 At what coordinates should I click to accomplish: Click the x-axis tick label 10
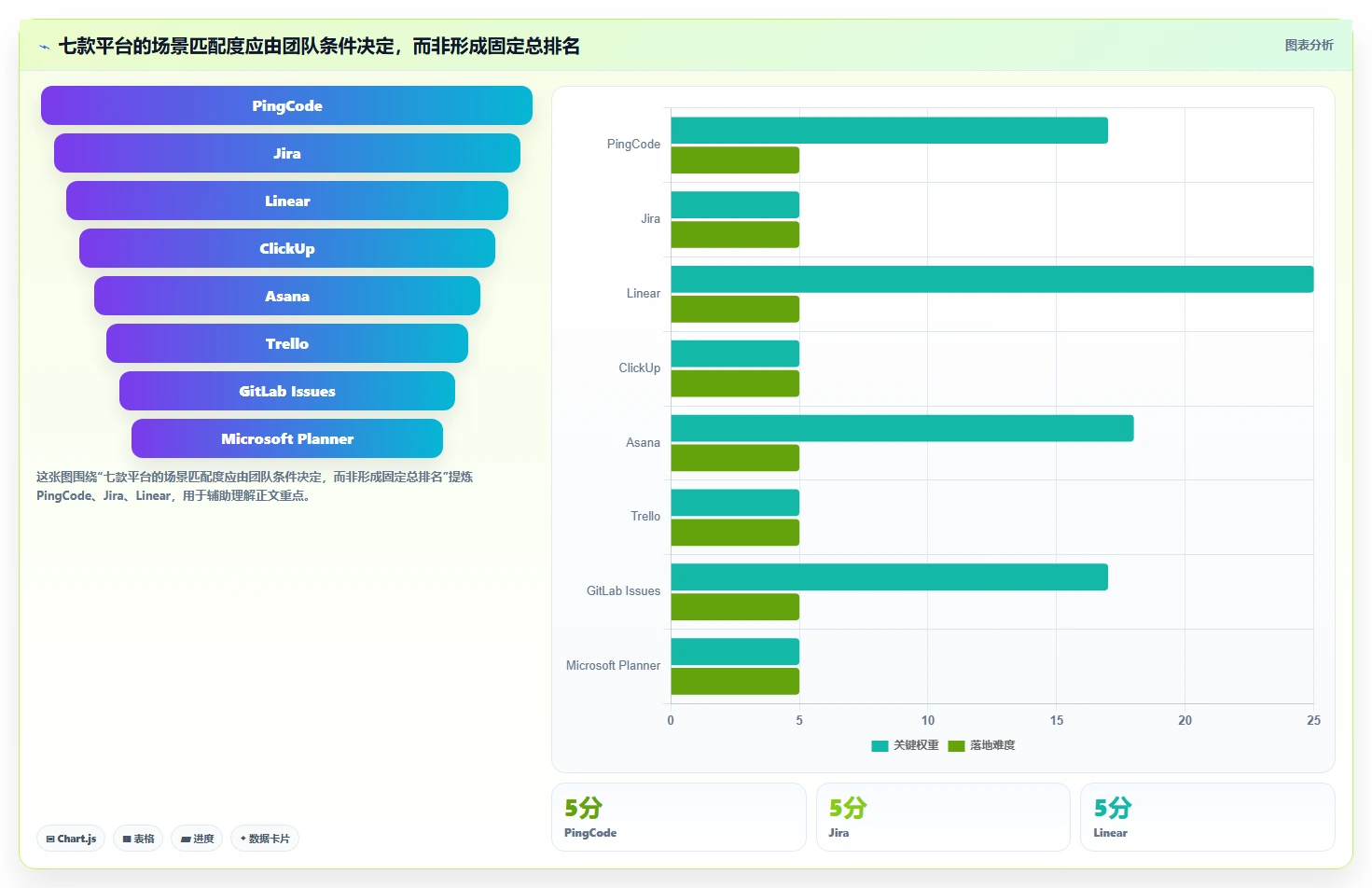click(x=928, y=720)
